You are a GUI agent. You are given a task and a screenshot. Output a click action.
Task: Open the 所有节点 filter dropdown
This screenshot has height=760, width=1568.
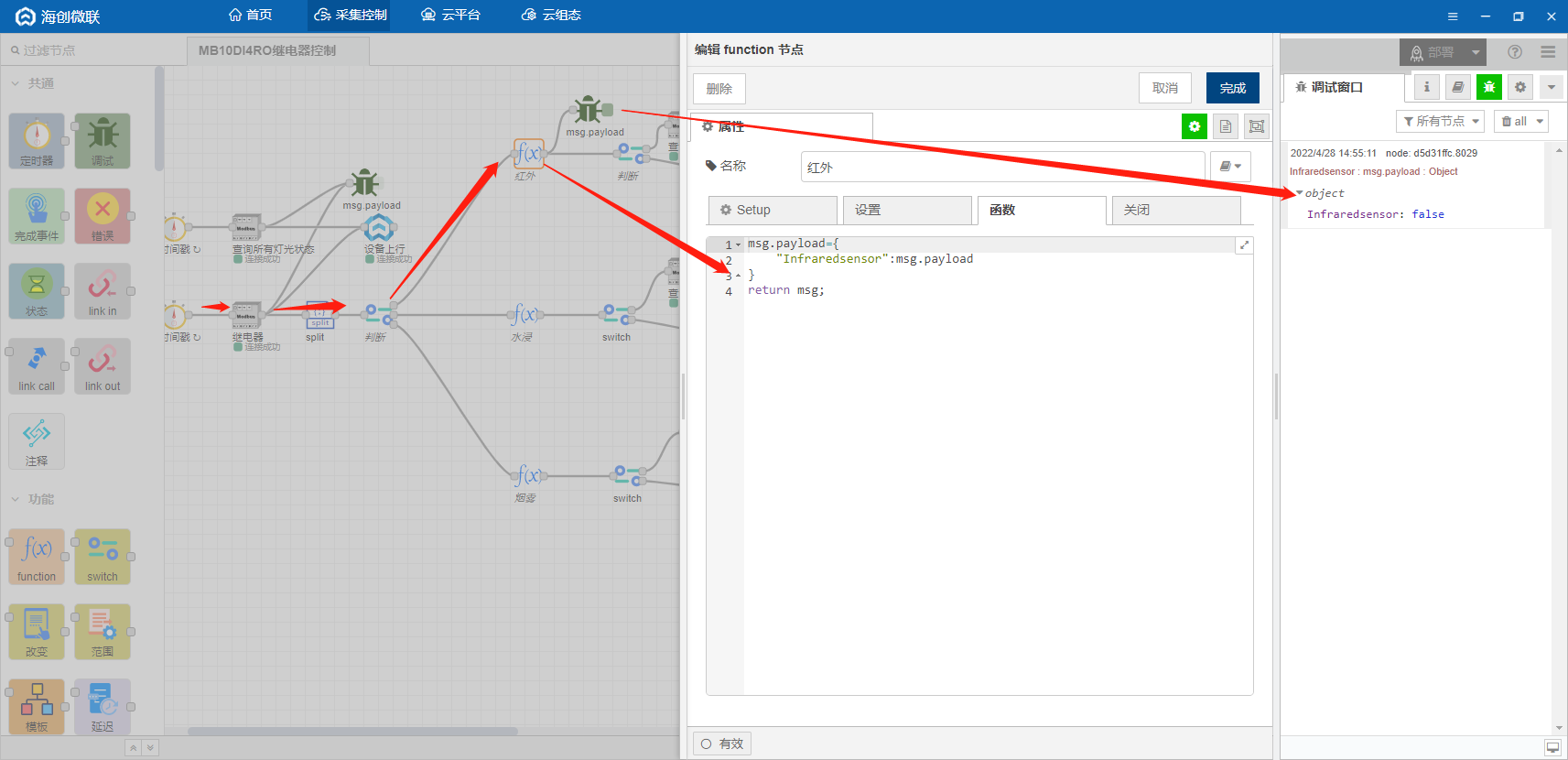[x=1440, y=121]
